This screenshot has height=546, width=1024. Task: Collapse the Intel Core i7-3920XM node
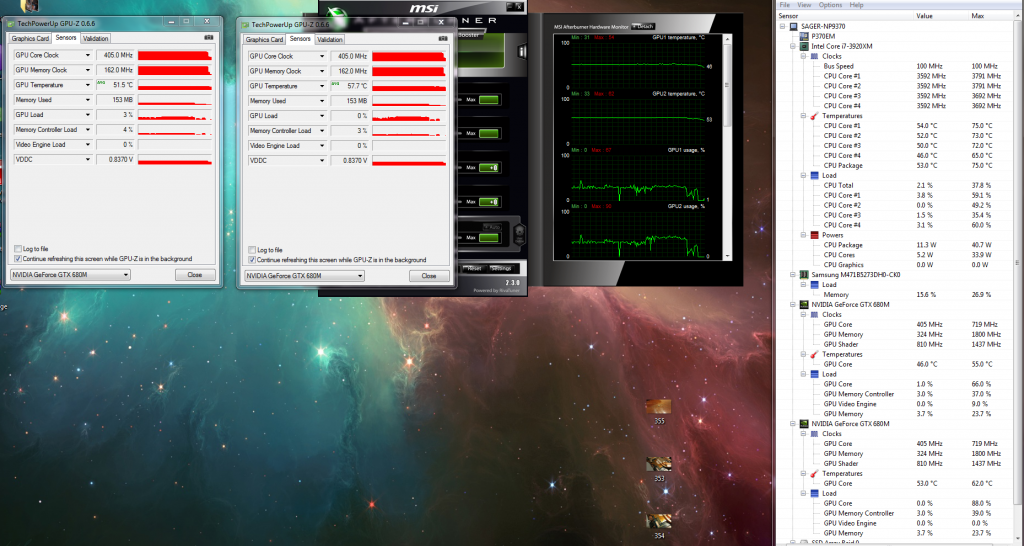793,46
